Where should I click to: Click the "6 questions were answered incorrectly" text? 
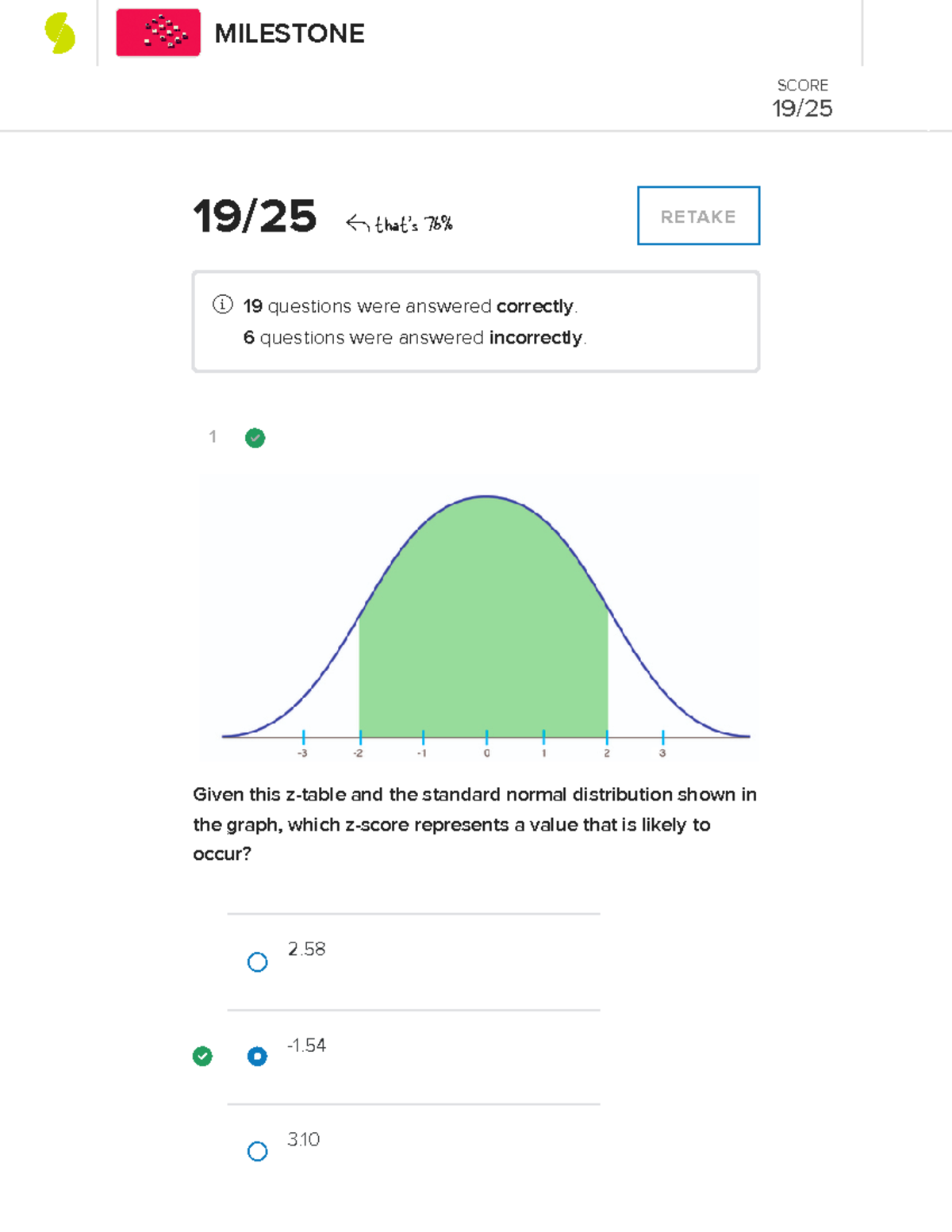[x=415, y=338]
